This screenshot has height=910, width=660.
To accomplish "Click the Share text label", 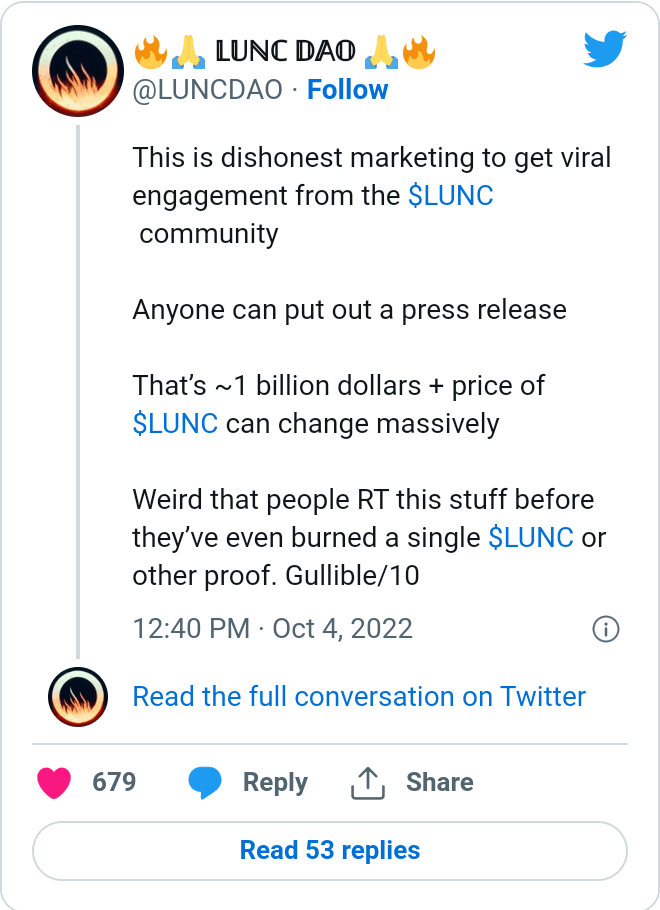I will [x=439, y=782].
